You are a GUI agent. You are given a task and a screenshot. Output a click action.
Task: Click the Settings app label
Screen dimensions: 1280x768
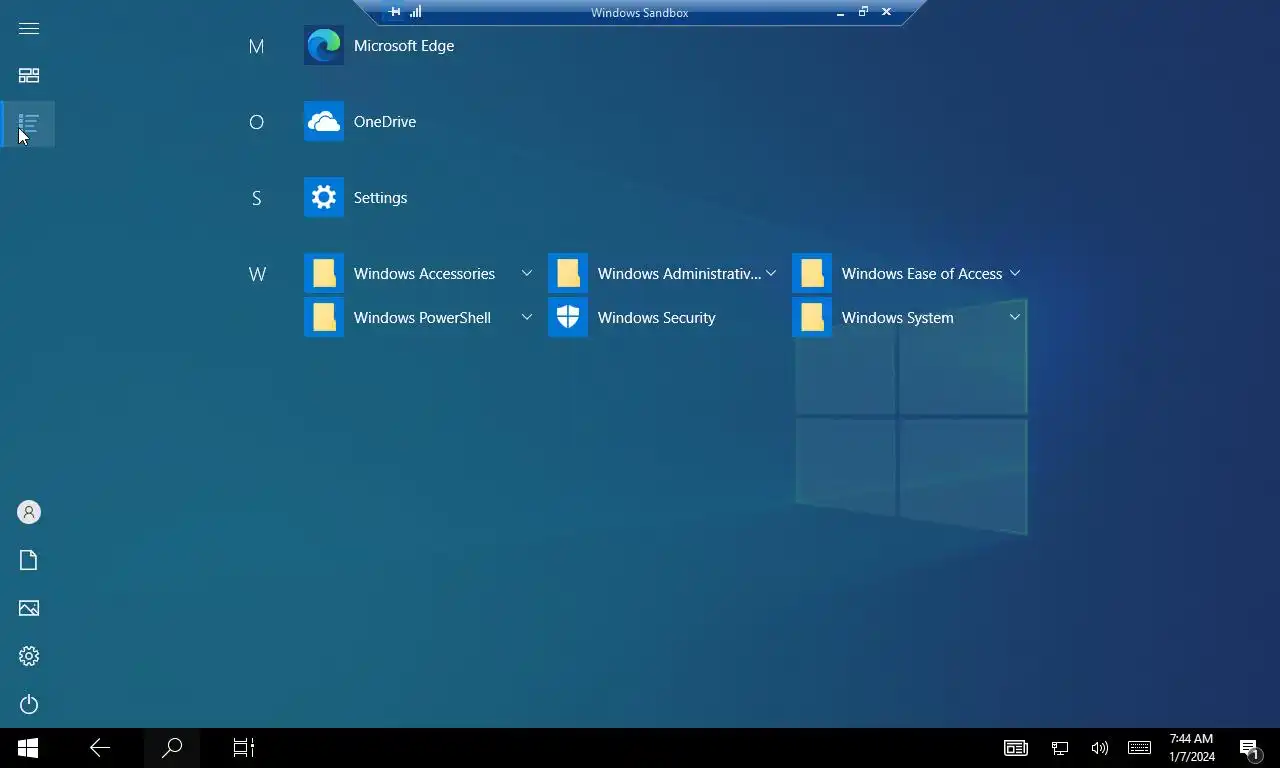(x=381, y=198)
